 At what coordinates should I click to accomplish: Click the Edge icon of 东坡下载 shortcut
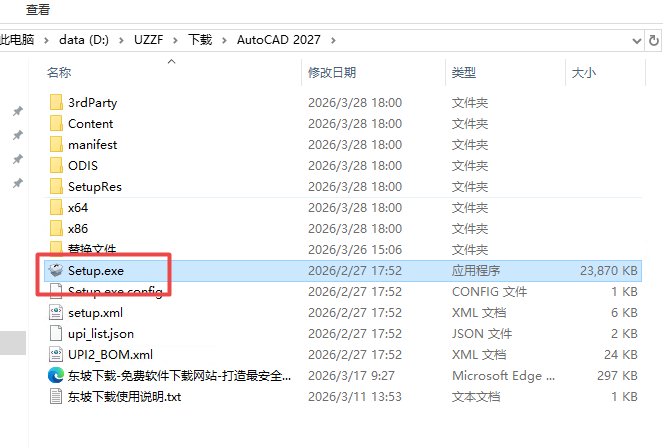click(x=56, y=375)
